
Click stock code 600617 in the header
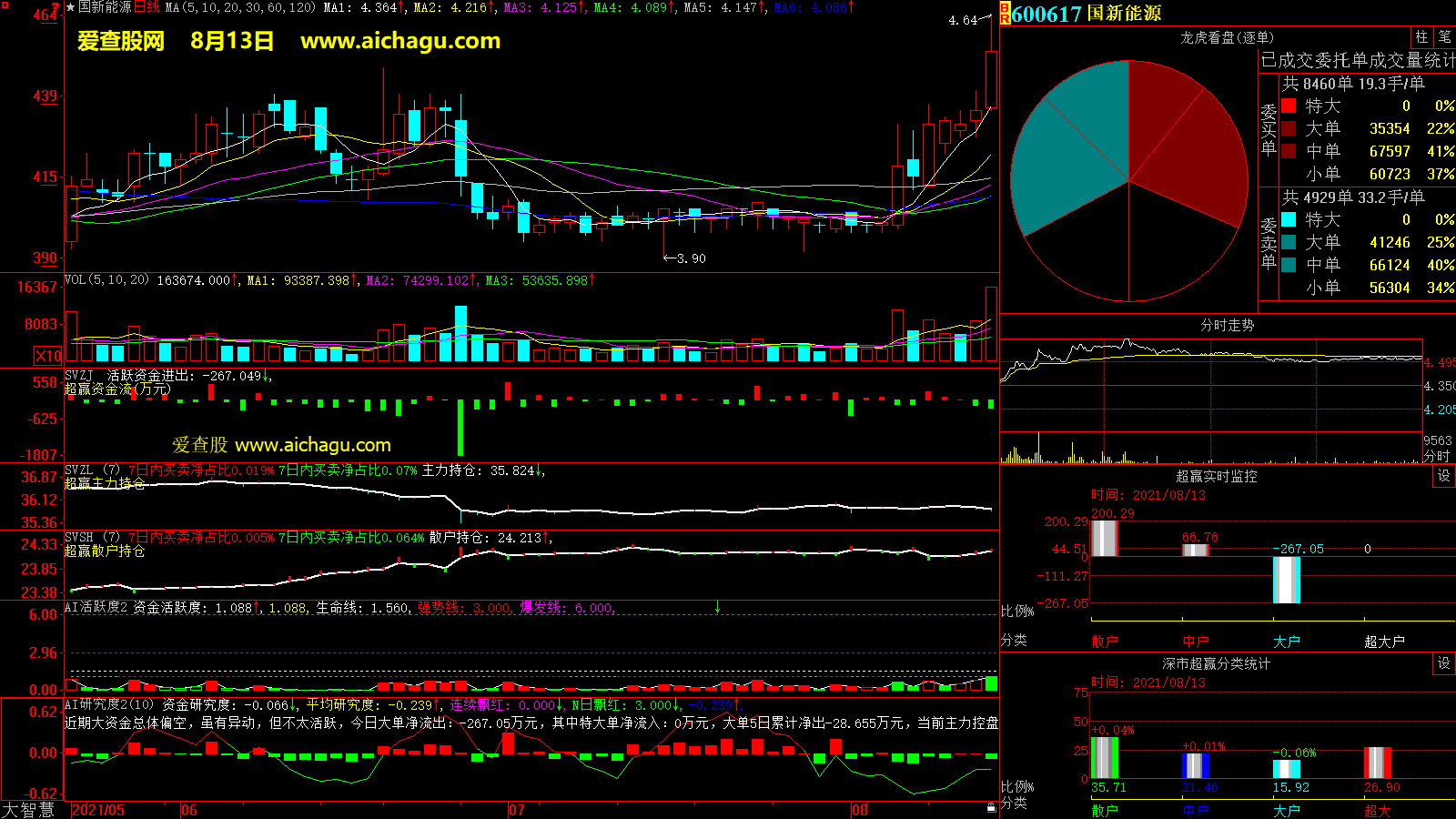tap(1046, 14)
